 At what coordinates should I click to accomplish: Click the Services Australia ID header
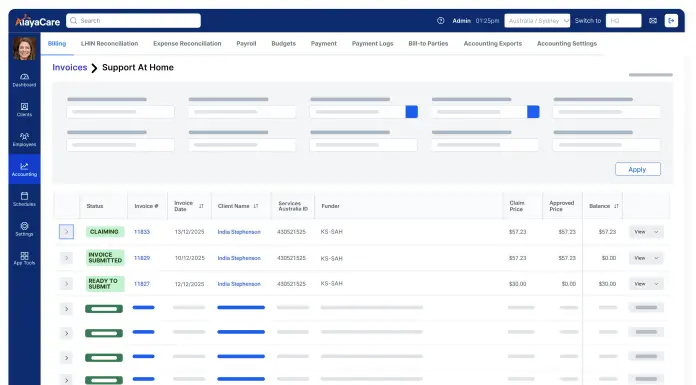pos(293,206)
